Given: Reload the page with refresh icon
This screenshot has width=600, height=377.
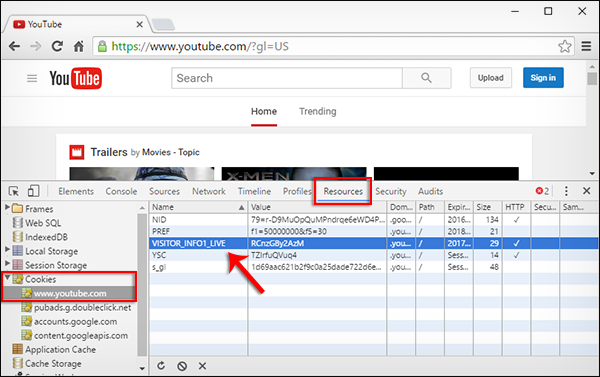Looking at the screenshot, I should click(x=57, y=46).
